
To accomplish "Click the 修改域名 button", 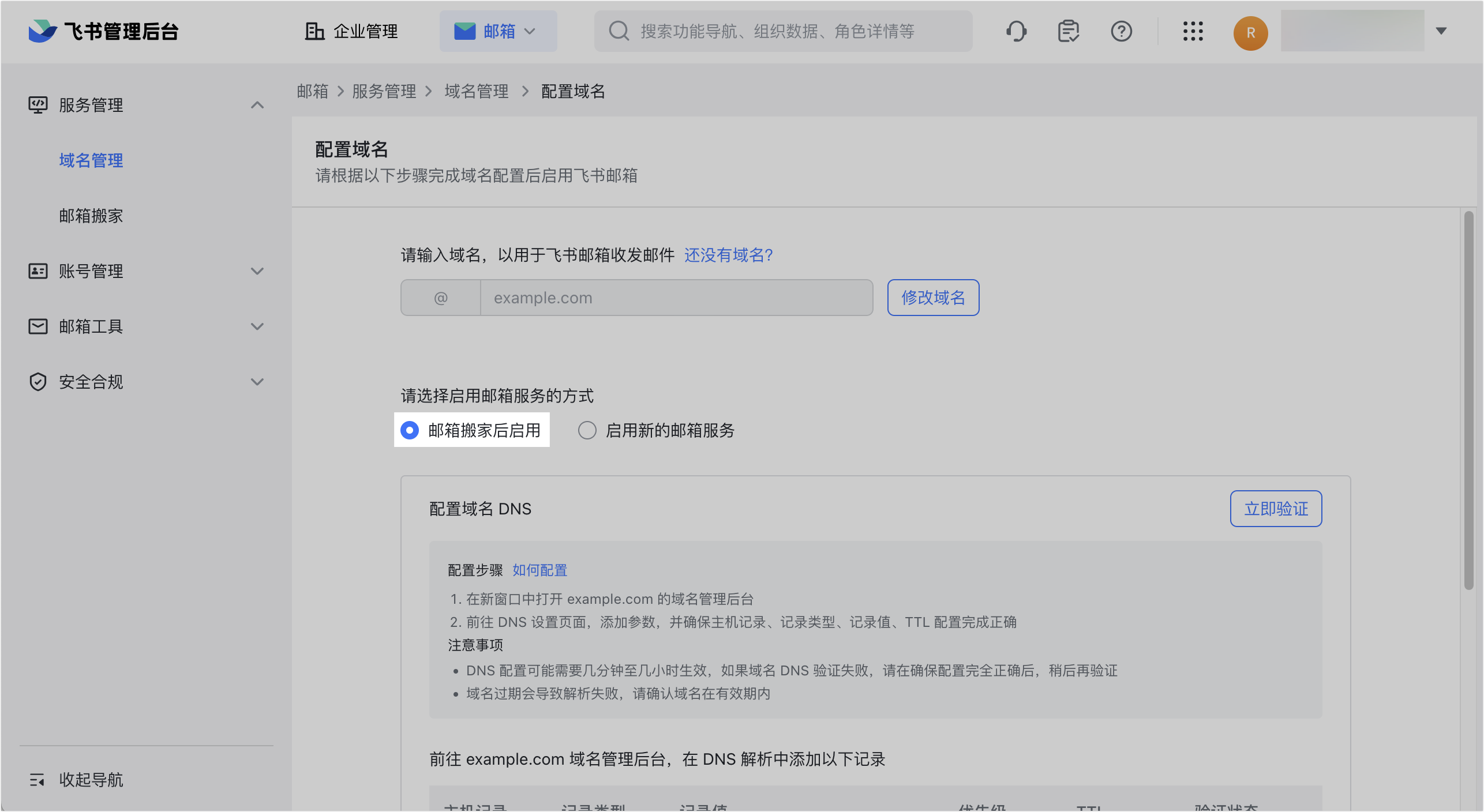I will (x=933, y=298).
